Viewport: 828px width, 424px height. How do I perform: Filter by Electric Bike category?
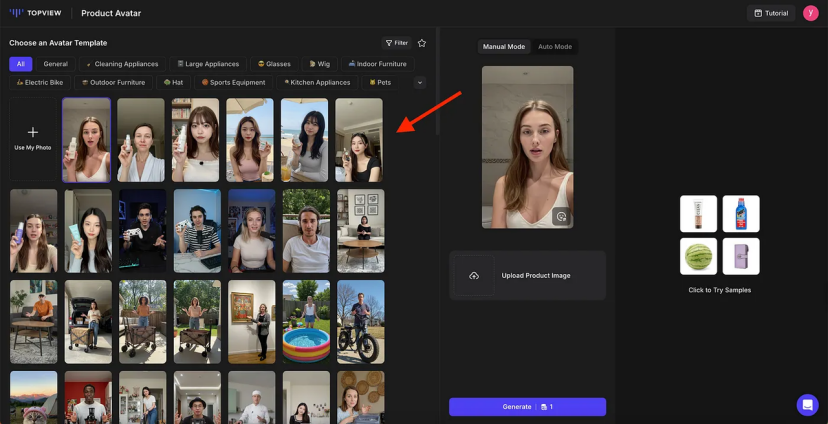(40, 82)
